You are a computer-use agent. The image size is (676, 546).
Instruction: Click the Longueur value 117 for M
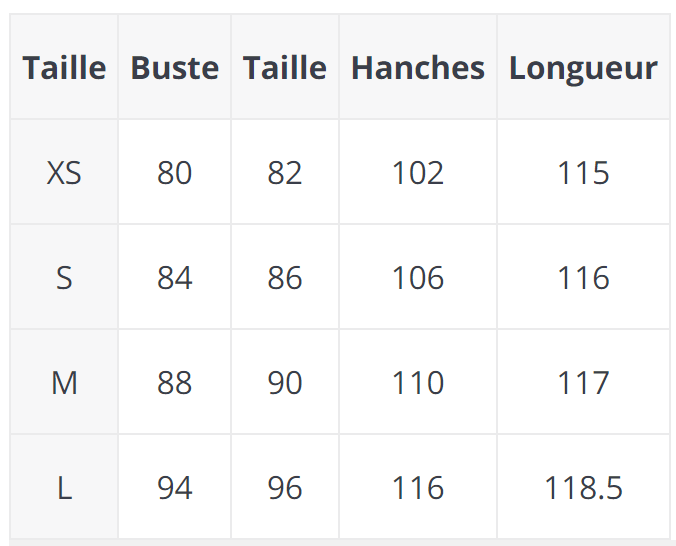pos(583,382)
